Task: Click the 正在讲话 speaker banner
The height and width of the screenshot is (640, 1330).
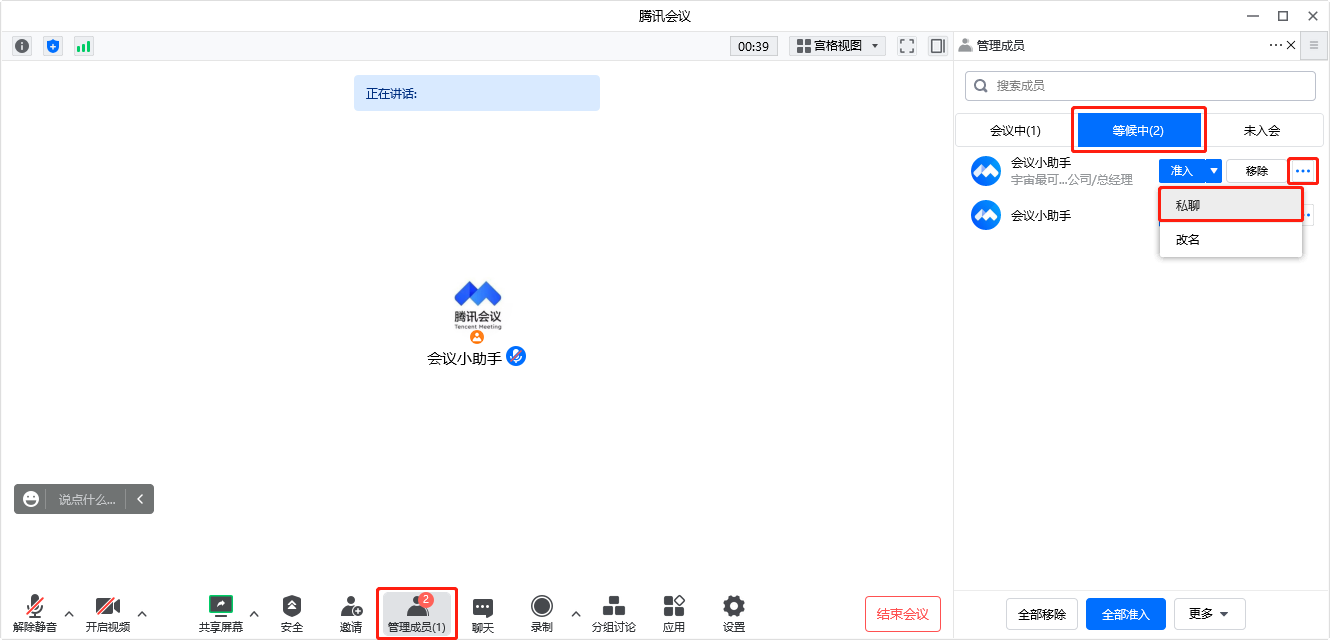Action: click(477, 93)
